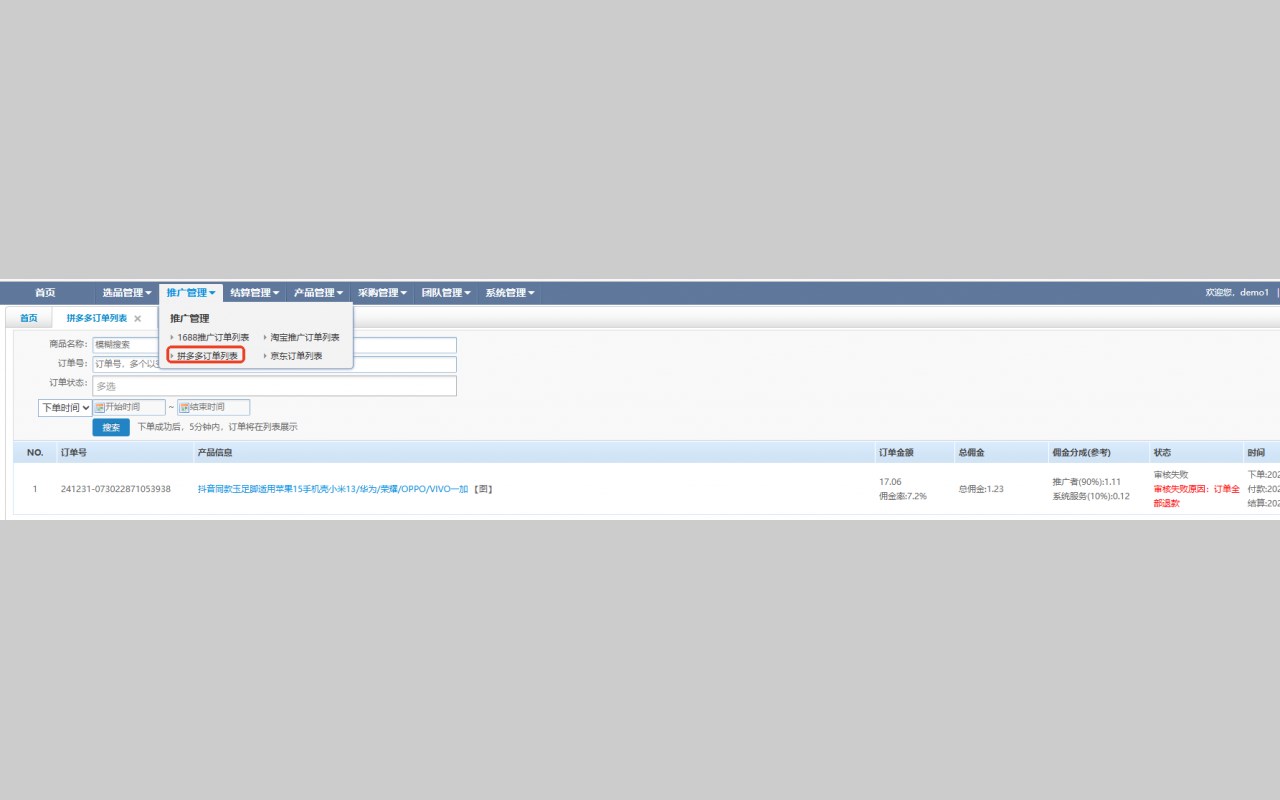Expand the 系统管理 menu
The width and height of the screenshot is (1280, 800).
[509, 293]
